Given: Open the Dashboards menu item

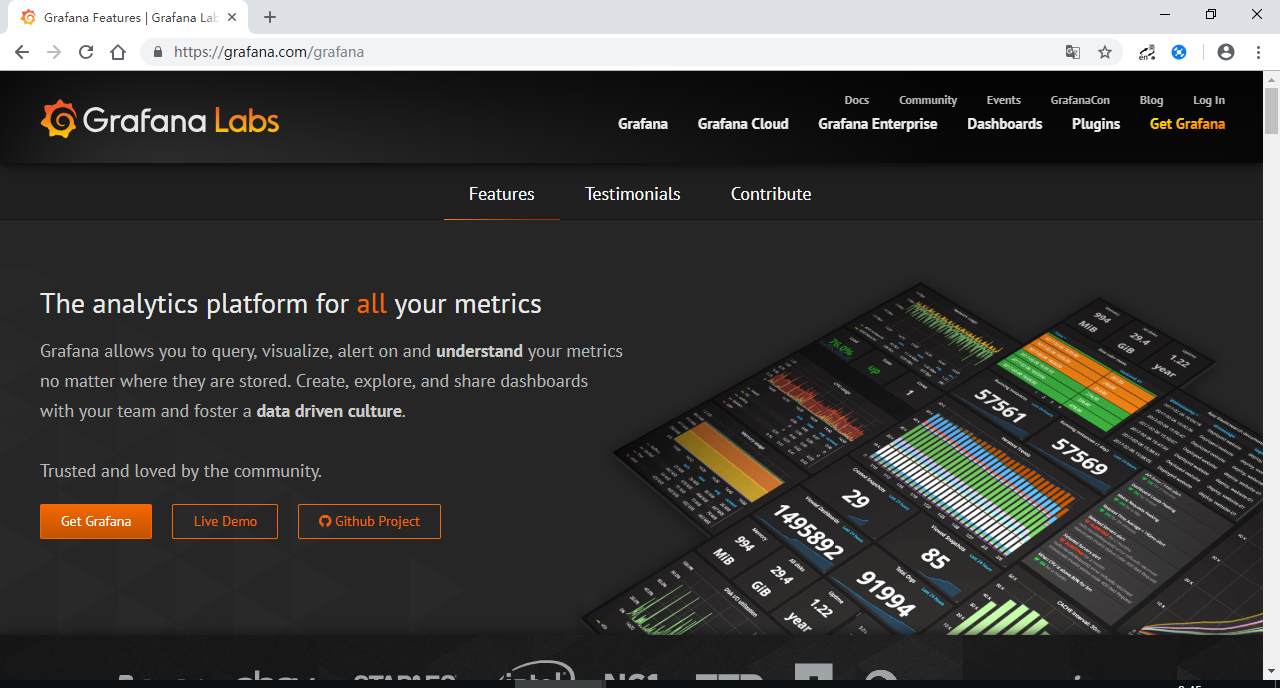Looking at the screenshot, I should point(1004,124).
